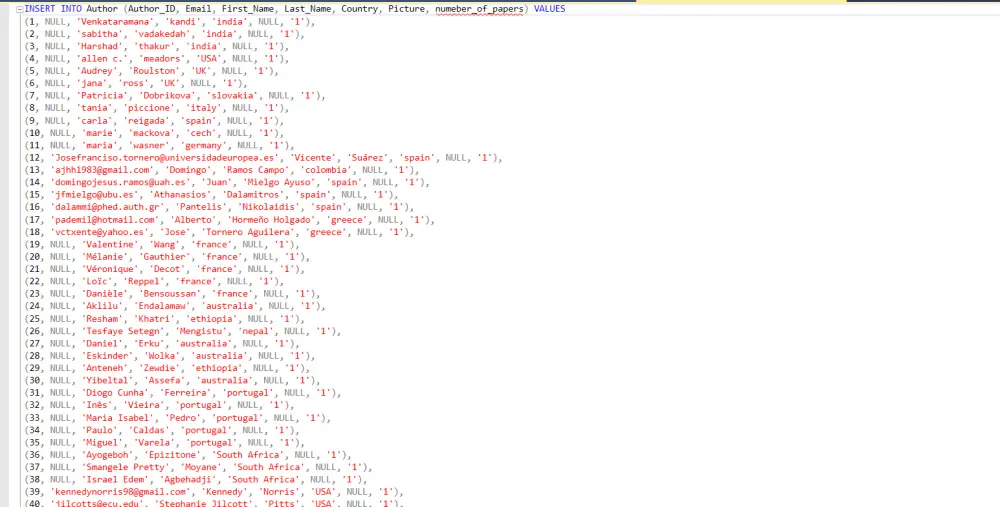The height and width of the screenshot is (507, 1000).
Task: Click the 'reigada' value
Action: pos(147,121)
